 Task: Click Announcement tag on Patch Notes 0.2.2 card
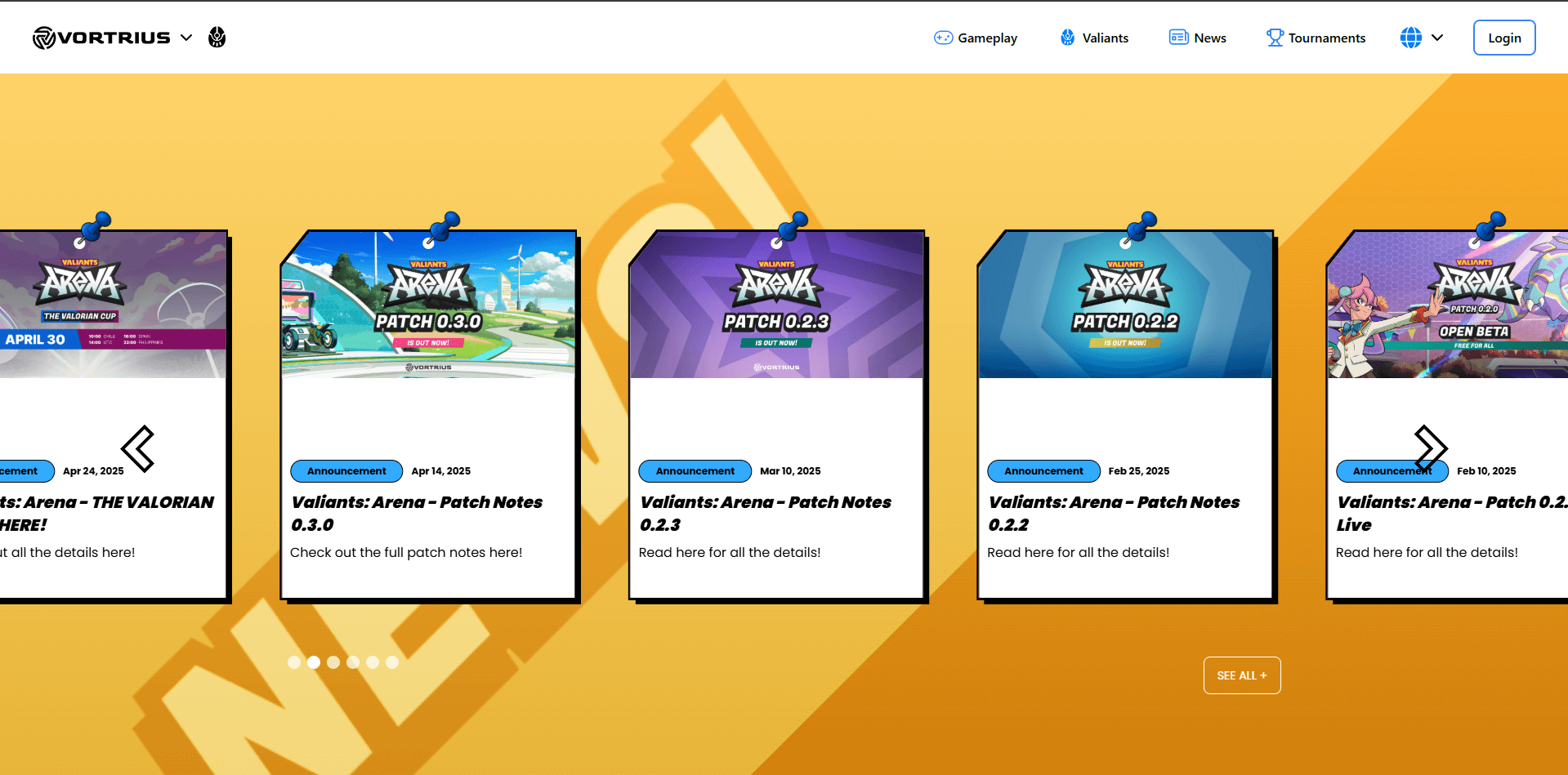[x=1043, y=471]
